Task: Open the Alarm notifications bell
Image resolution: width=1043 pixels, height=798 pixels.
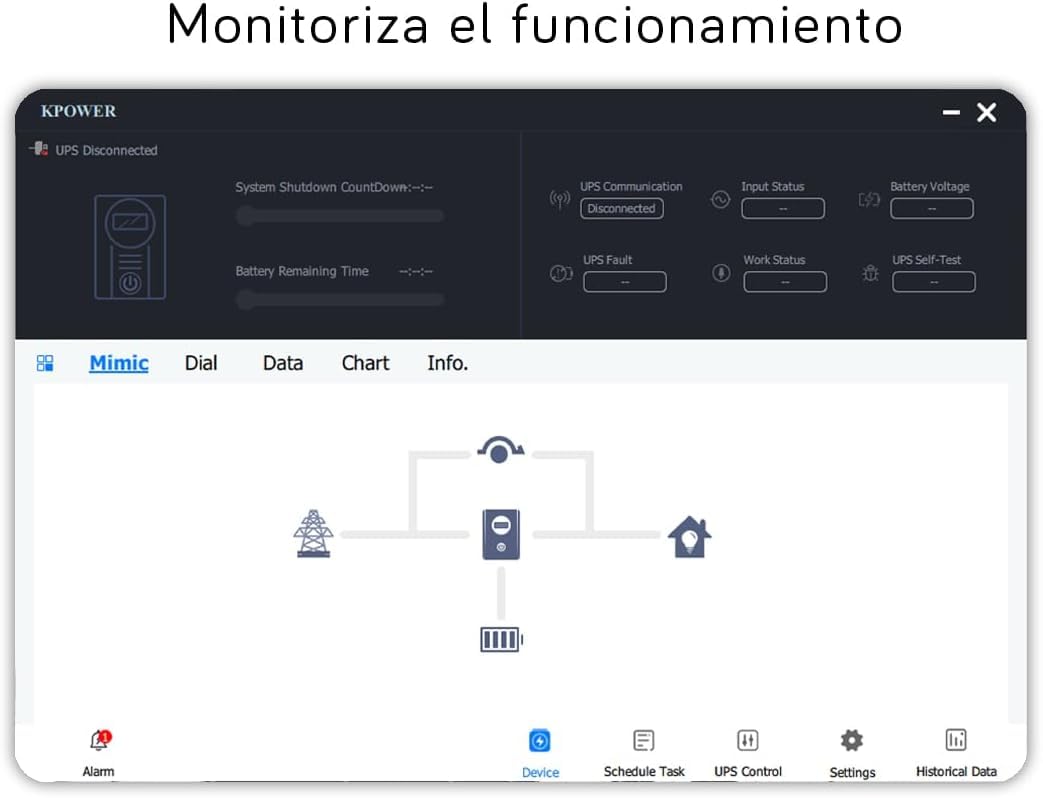Action: coord(100,740)
